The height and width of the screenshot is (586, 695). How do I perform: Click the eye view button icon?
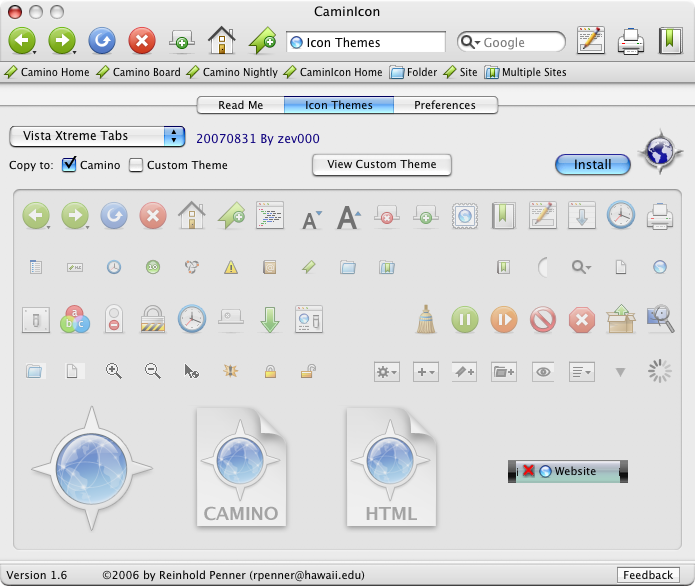[543, 372]
